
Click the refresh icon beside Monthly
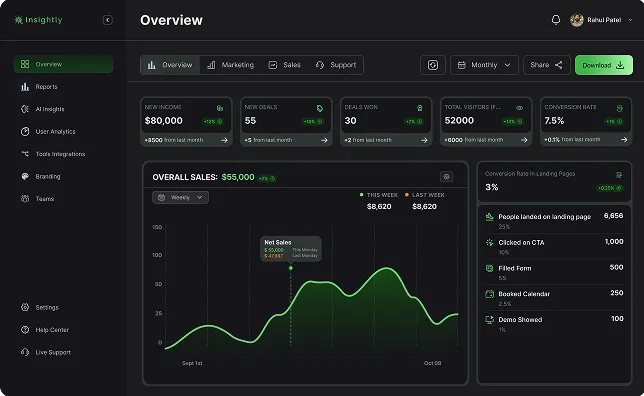433,65
